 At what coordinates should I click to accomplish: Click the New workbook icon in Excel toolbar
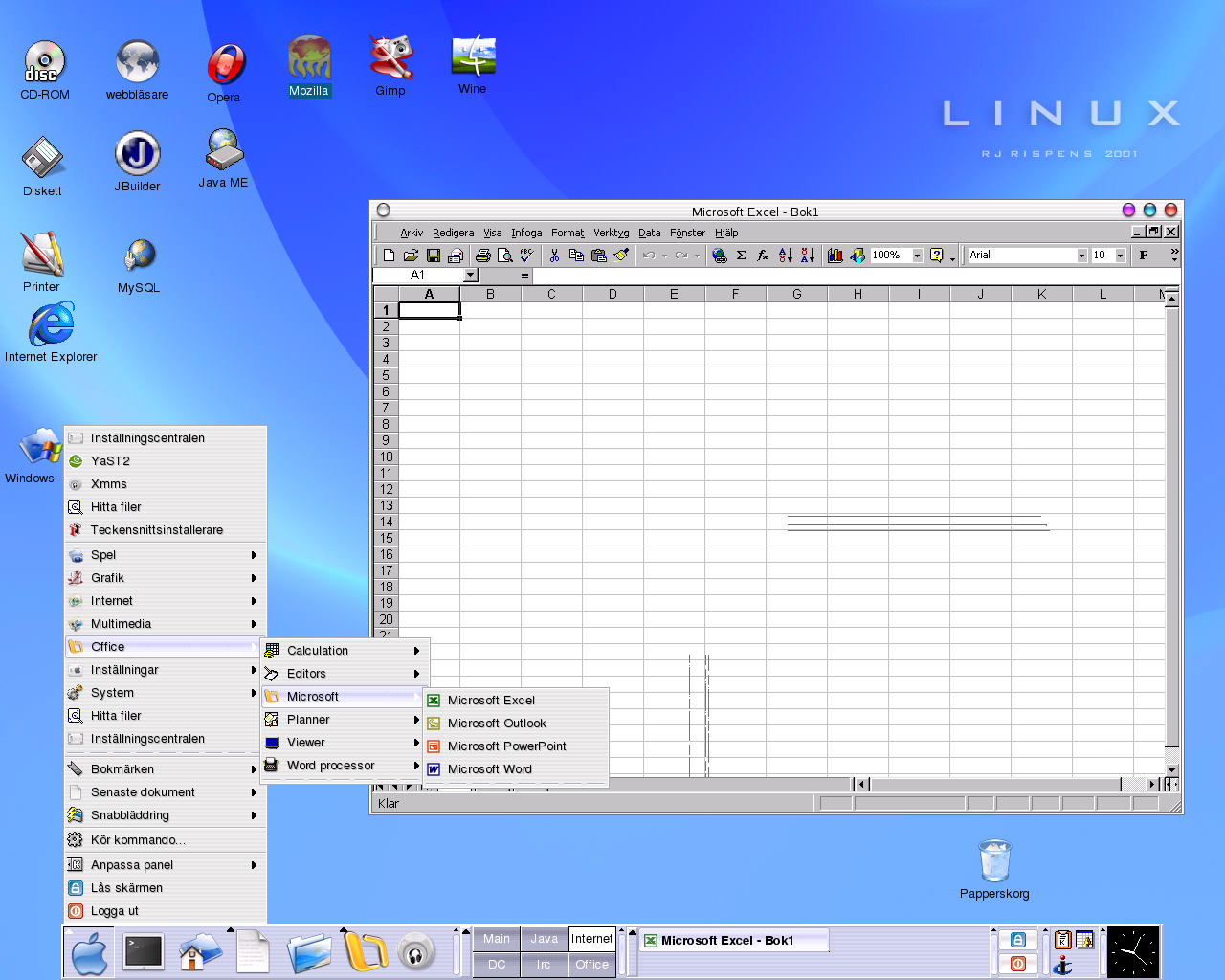389,256
